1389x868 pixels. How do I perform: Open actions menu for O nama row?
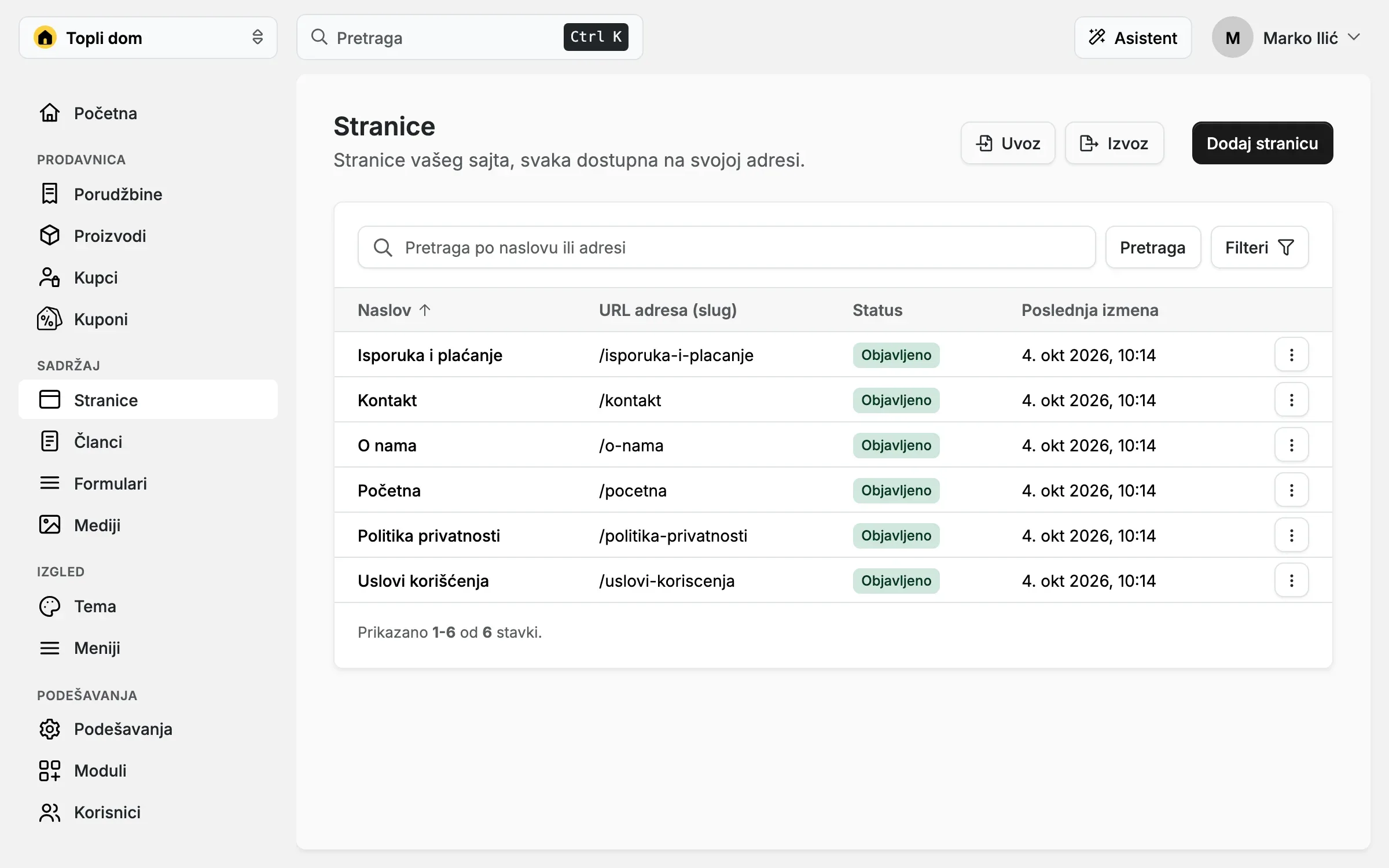1291,445
